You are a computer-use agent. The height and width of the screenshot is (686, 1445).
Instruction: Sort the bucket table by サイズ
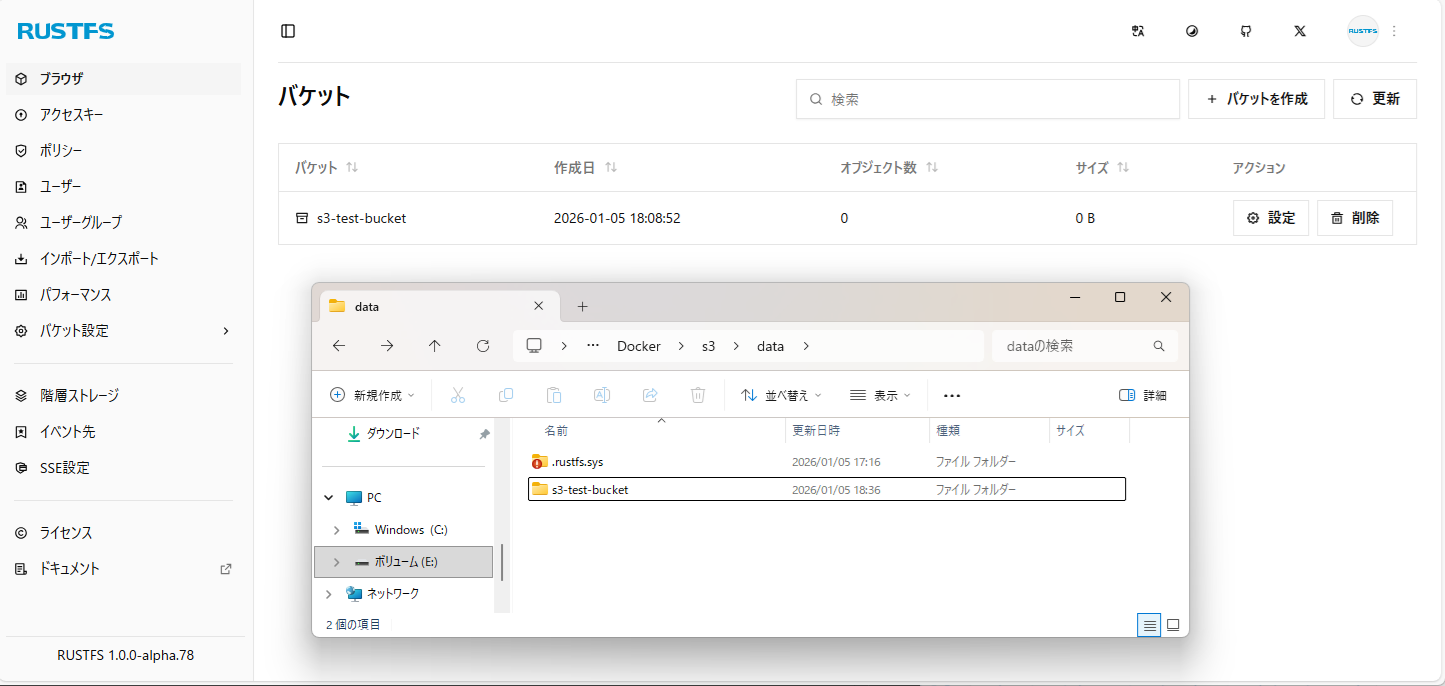click(x=1123, y=168)
